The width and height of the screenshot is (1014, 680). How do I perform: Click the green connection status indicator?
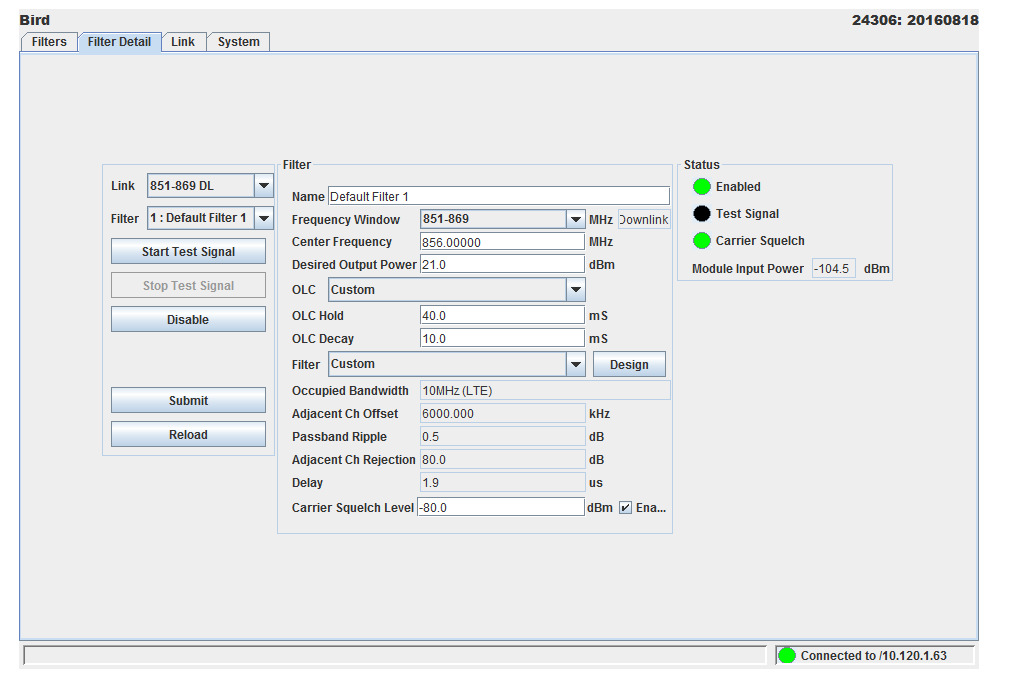pyautogui.click(x=787, y=655)
